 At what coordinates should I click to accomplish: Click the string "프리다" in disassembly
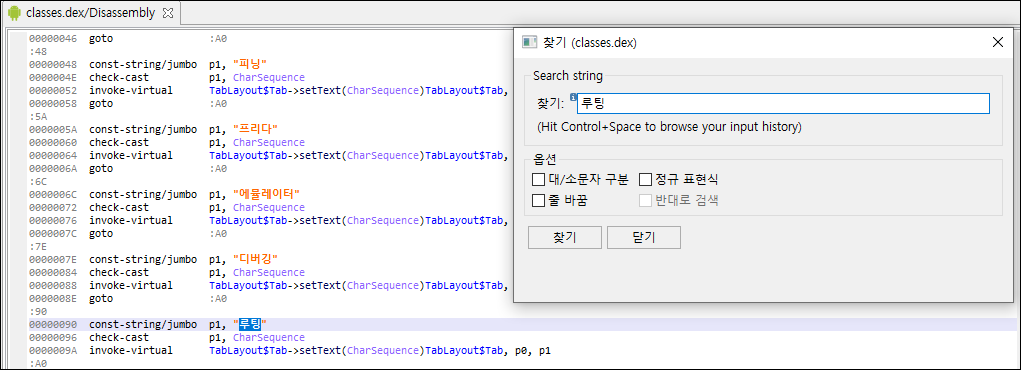[255, 129]
